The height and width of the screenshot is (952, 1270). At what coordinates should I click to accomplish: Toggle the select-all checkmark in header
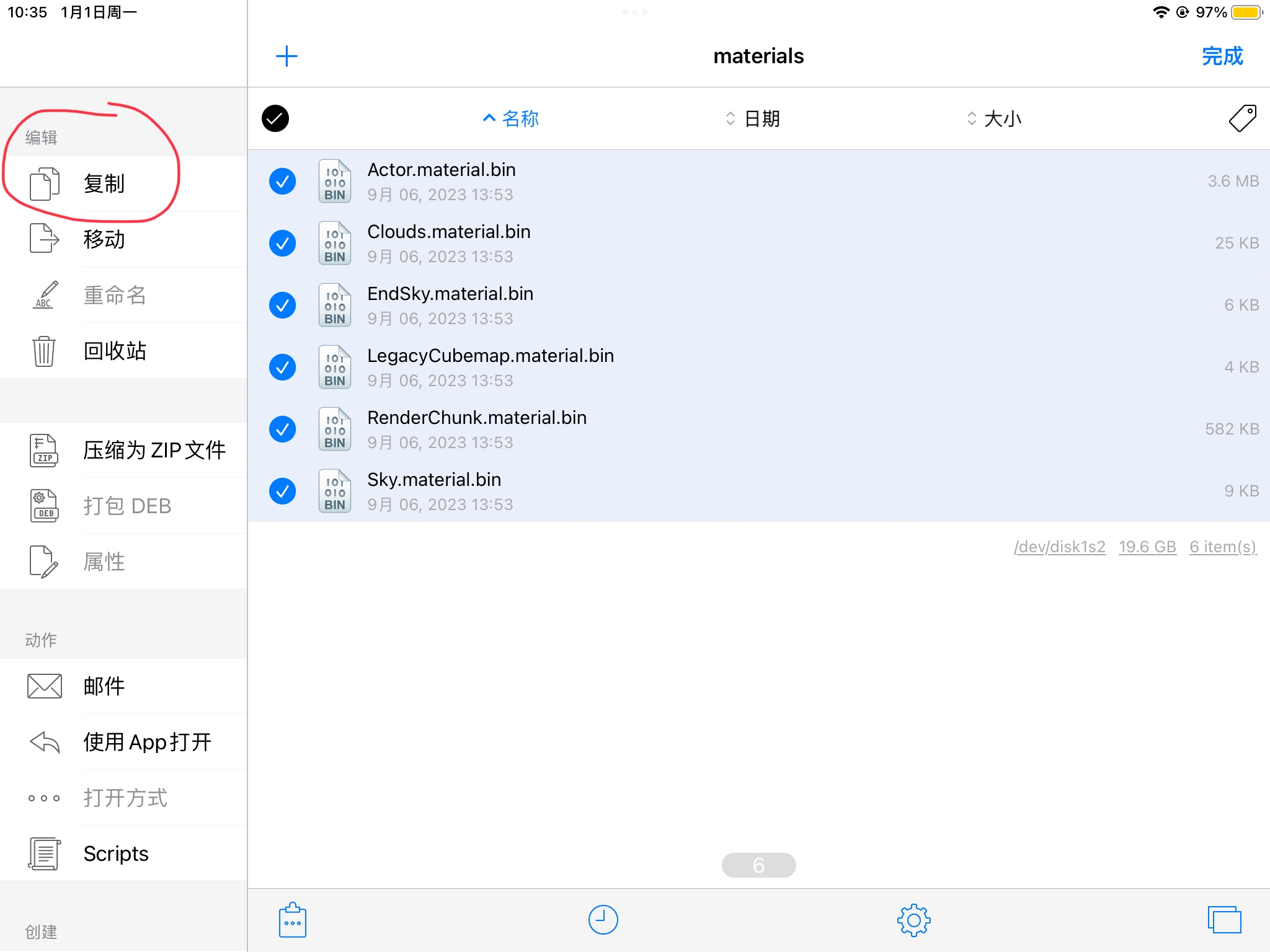point(275,118)
